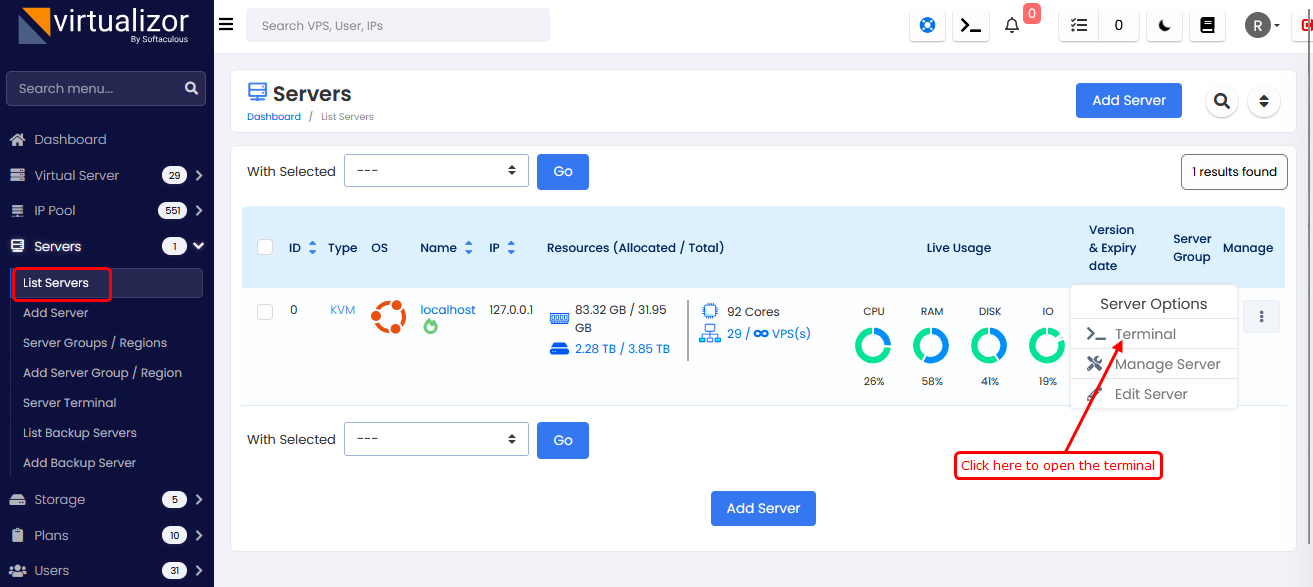The height and width of the screenshot is (587, 1313).
Task: Open the top With Selected dropdown
Action: tap(436, 171)
